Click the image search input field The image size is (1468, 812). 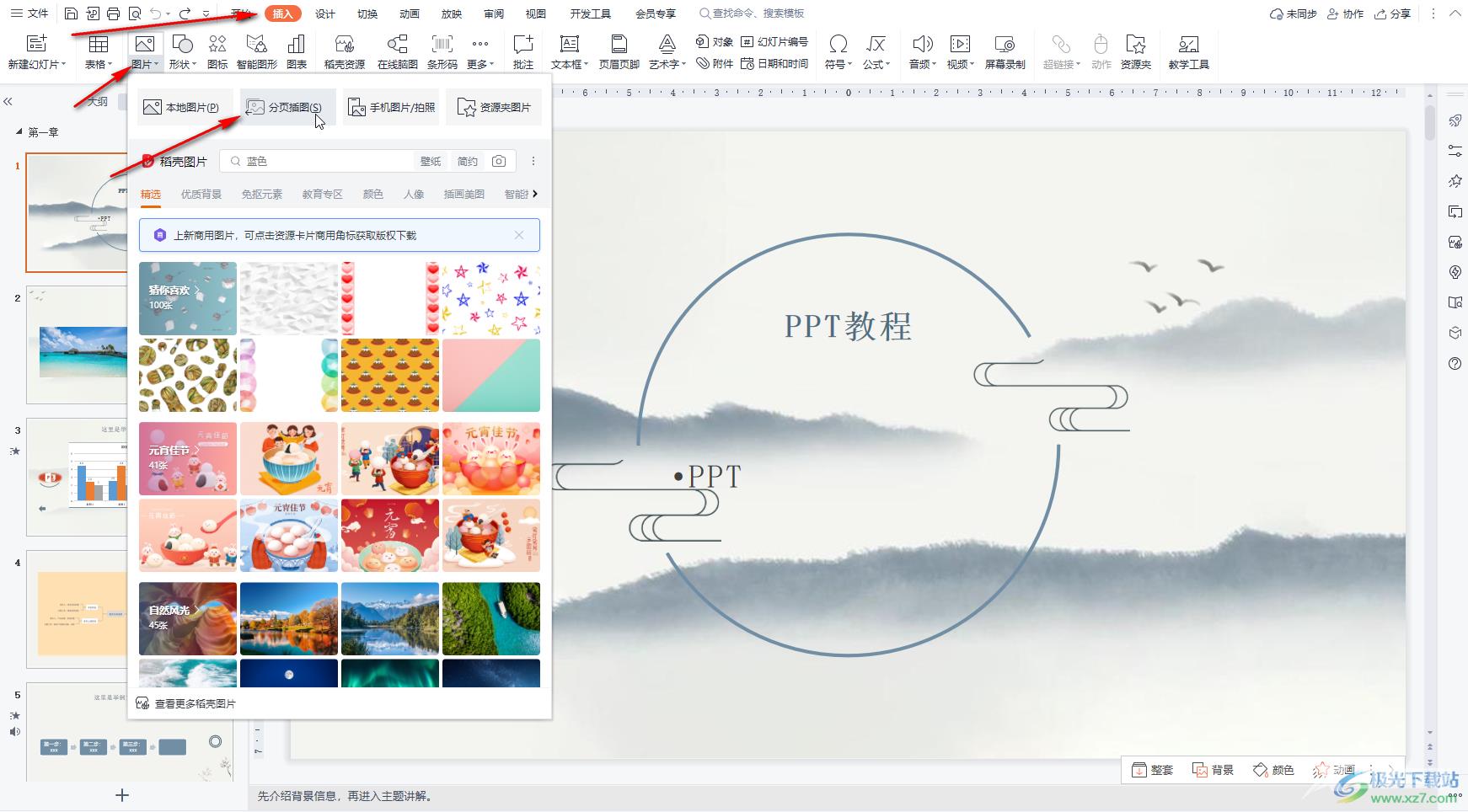point(320,161)
